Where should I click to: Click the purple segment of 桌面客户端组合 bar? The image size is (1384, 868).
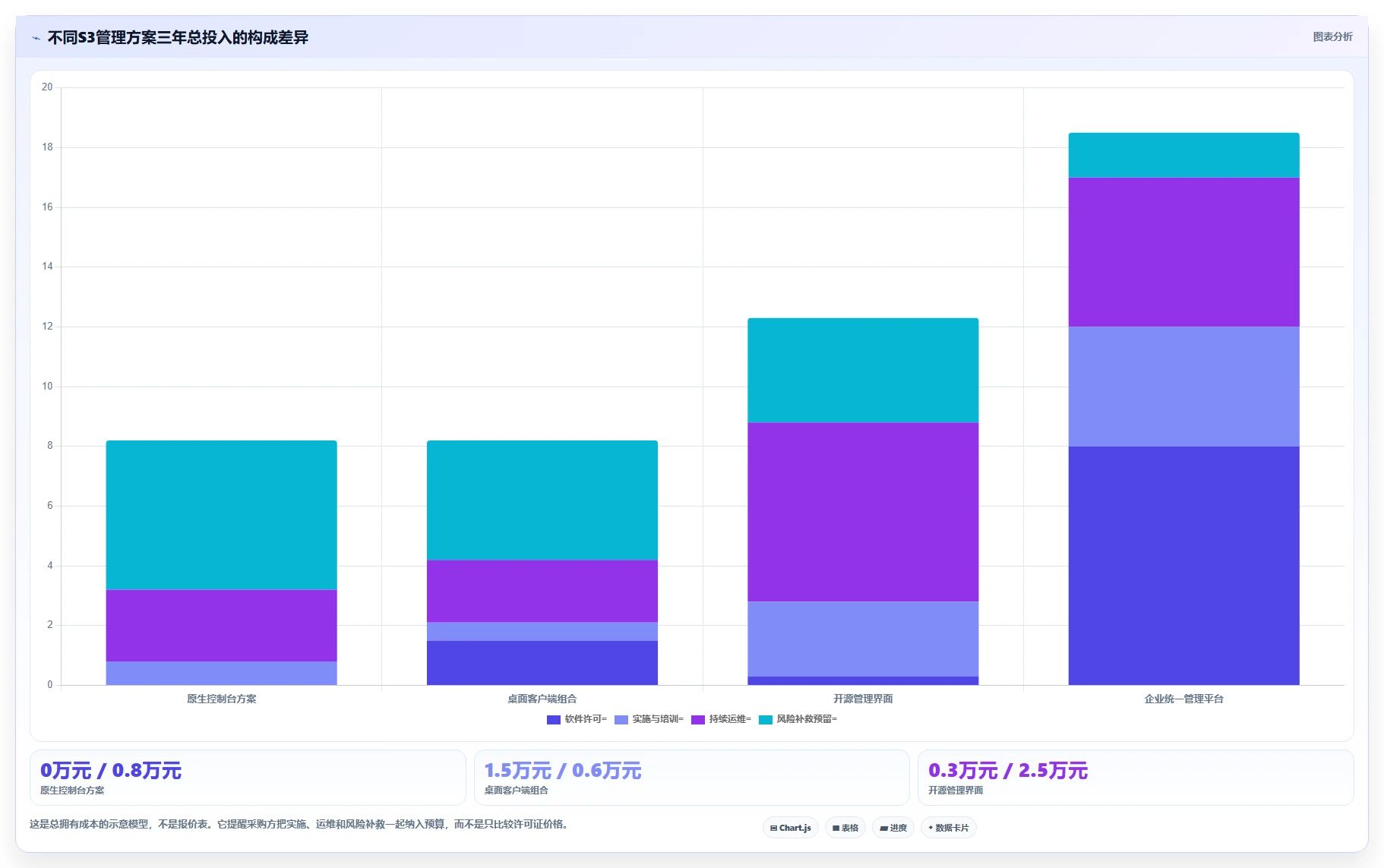[542, 591]
